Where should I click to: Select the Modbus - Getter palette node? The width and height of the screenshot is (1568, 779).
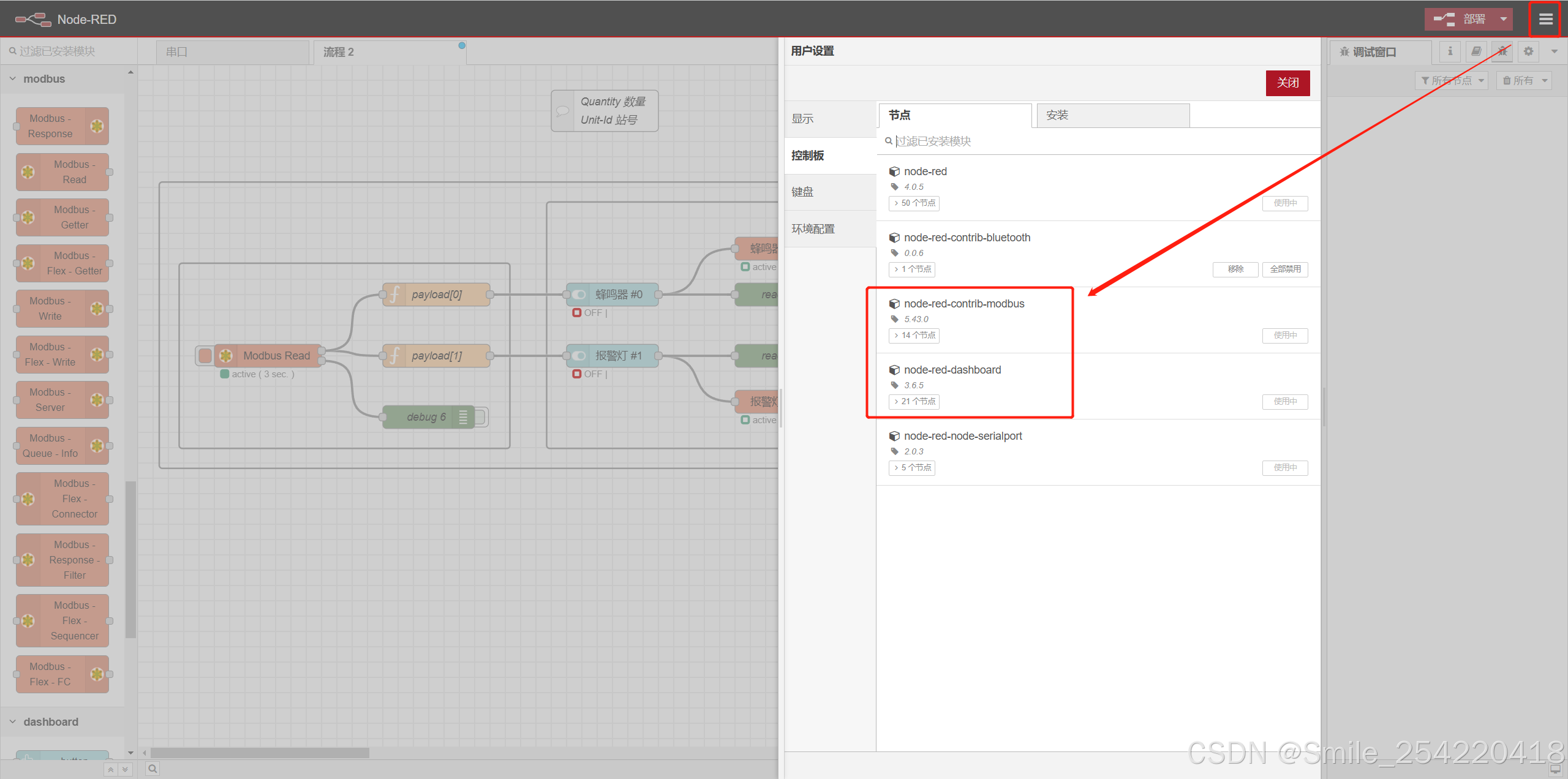coord(62,217)
